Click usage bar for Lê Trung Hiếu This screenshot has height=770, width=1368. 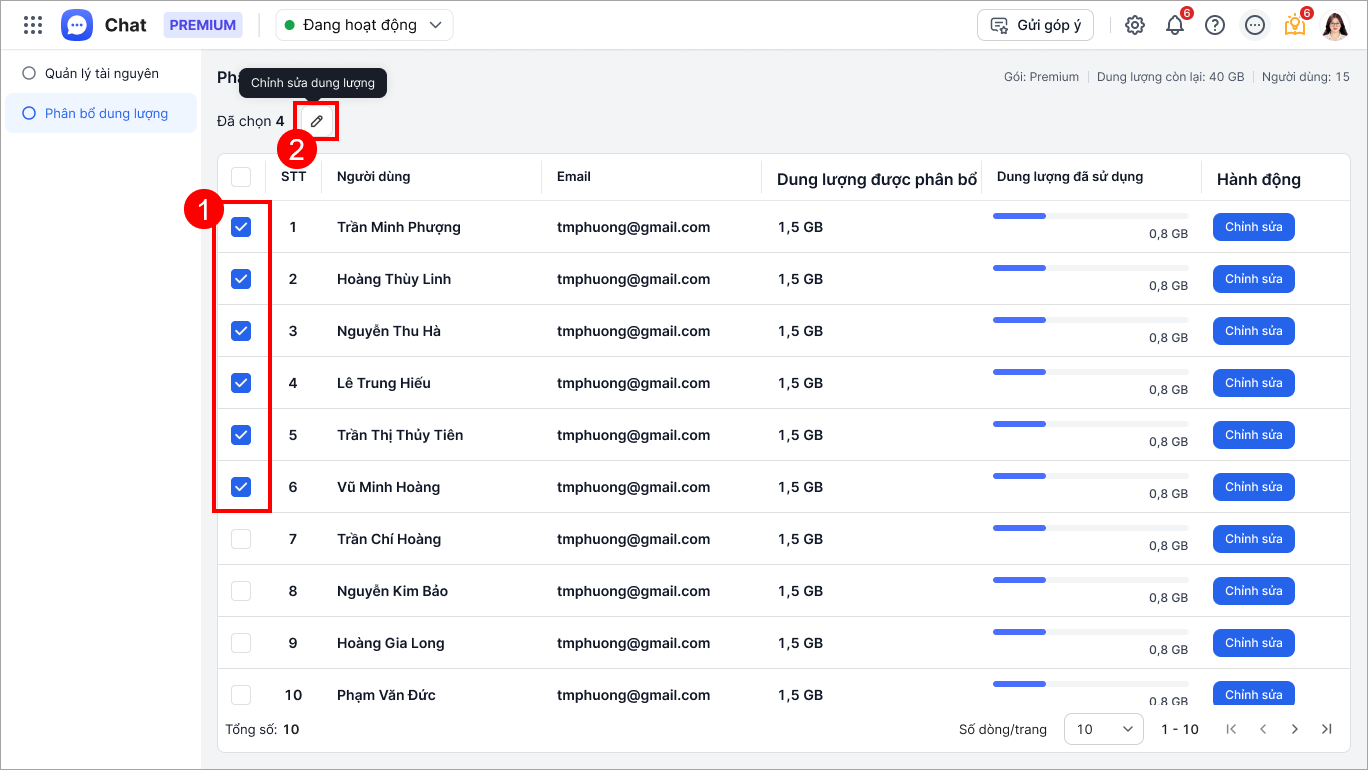pos(1091,372)
